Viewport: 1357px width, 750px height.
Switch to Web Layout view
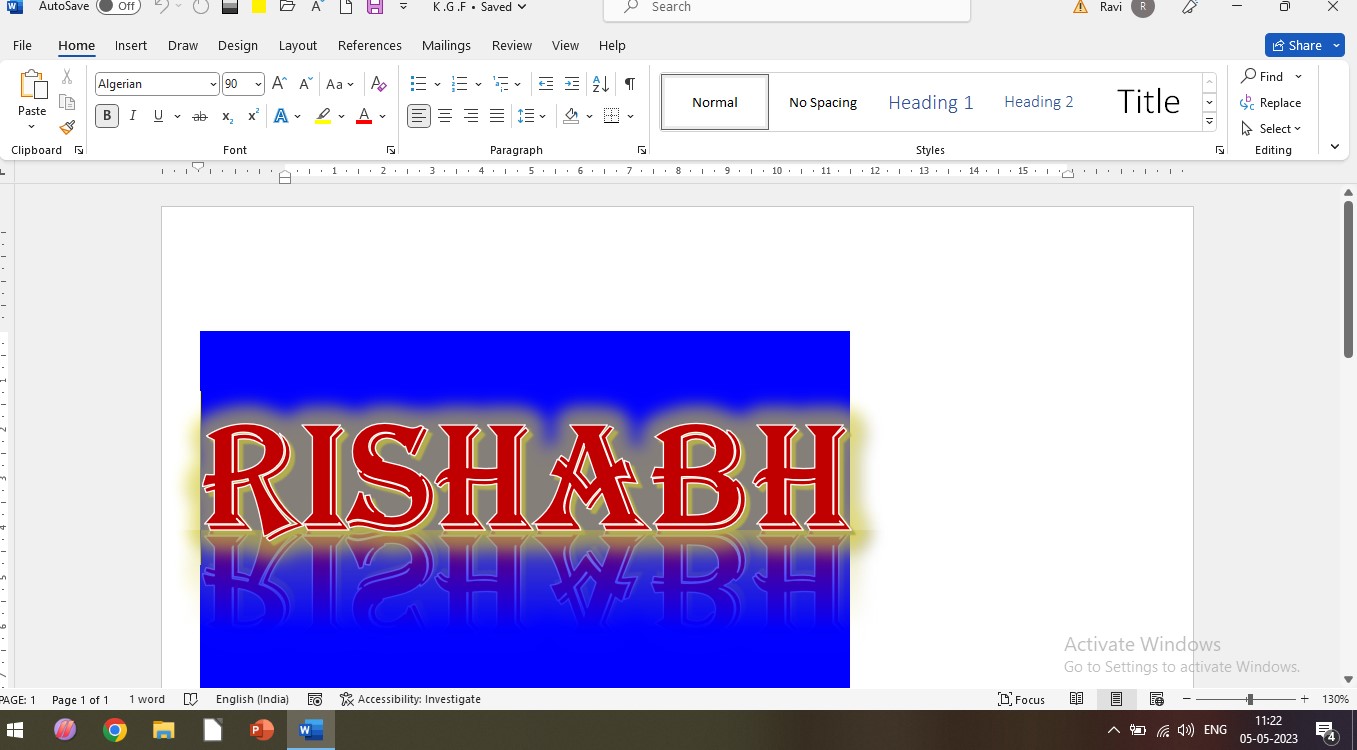[1156, 699]
